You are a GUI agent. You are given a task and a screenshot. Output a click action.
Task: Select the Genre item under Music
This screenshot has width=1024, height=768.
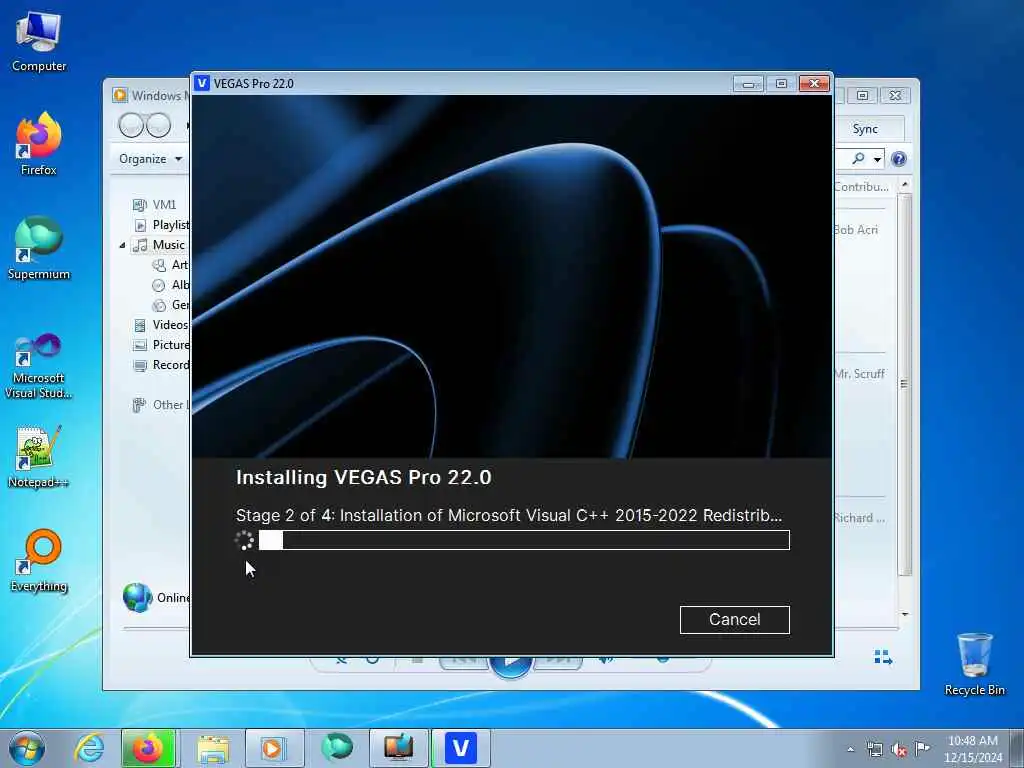170,305
